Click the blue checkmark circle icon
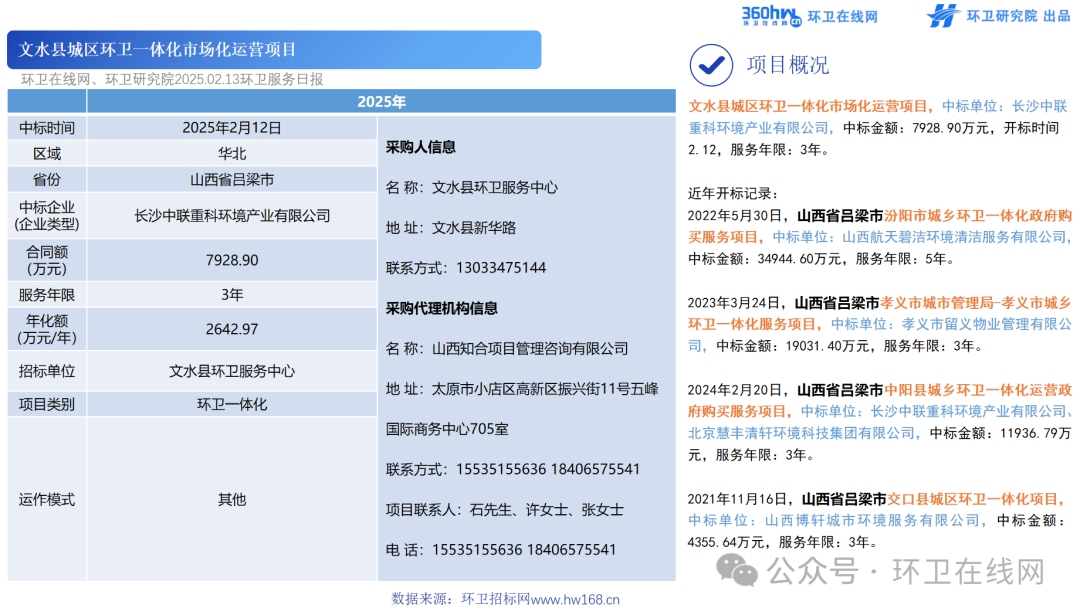Screen dimensions: 1080x615 click(x=711, y=65)
